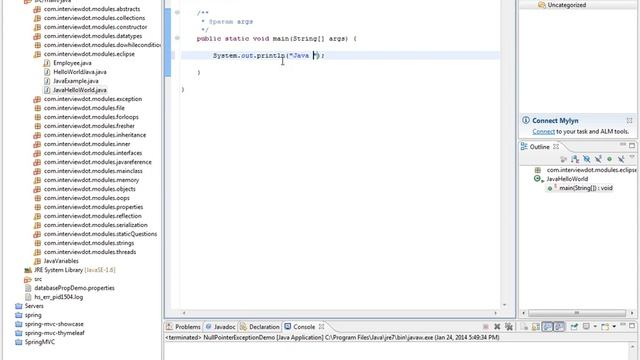Open the Outline View Menu dropdown
640x360 pixels.
coord(632,157)
